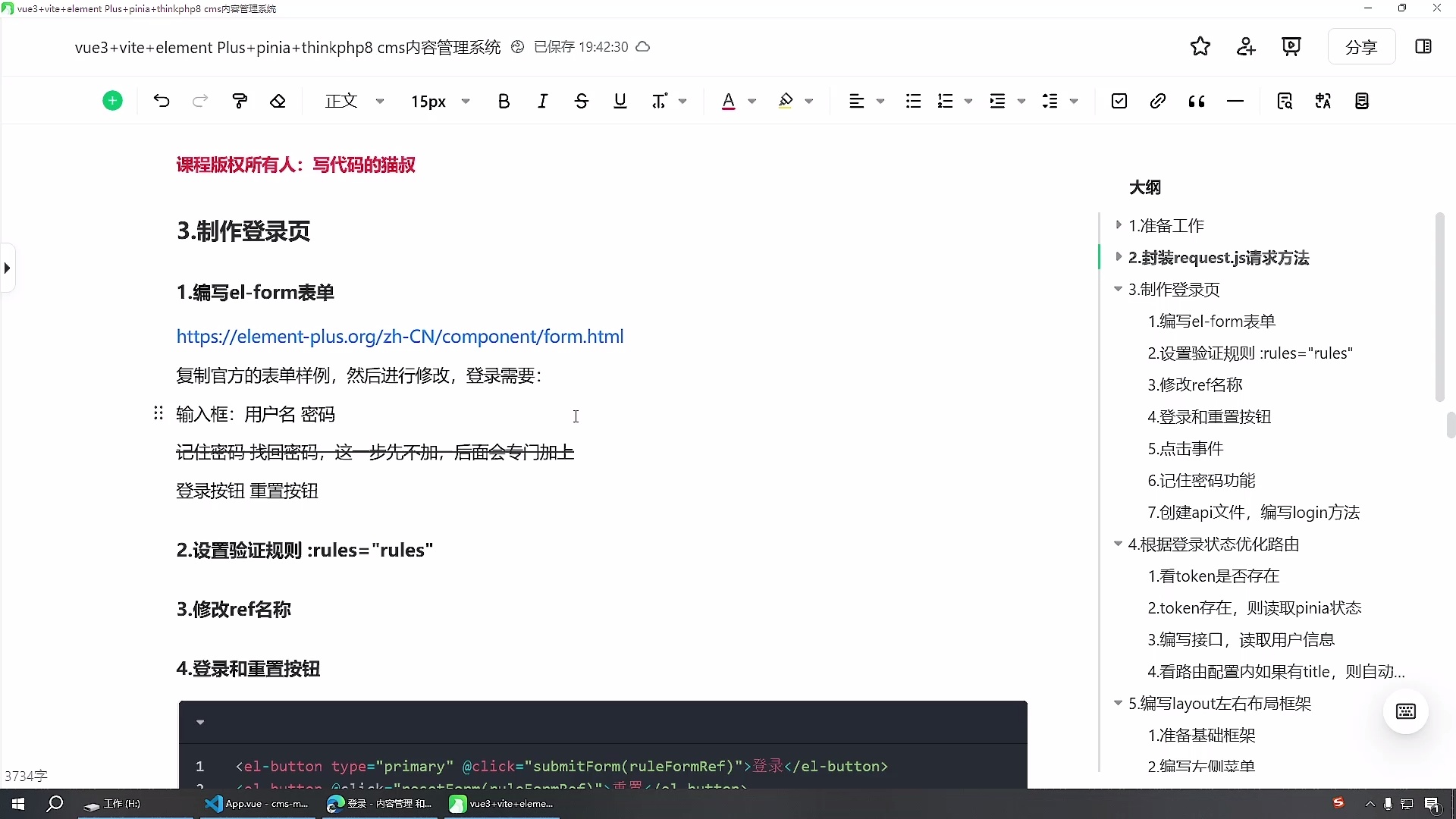
Task: Collapse the code block chevron
Action: 200,722
